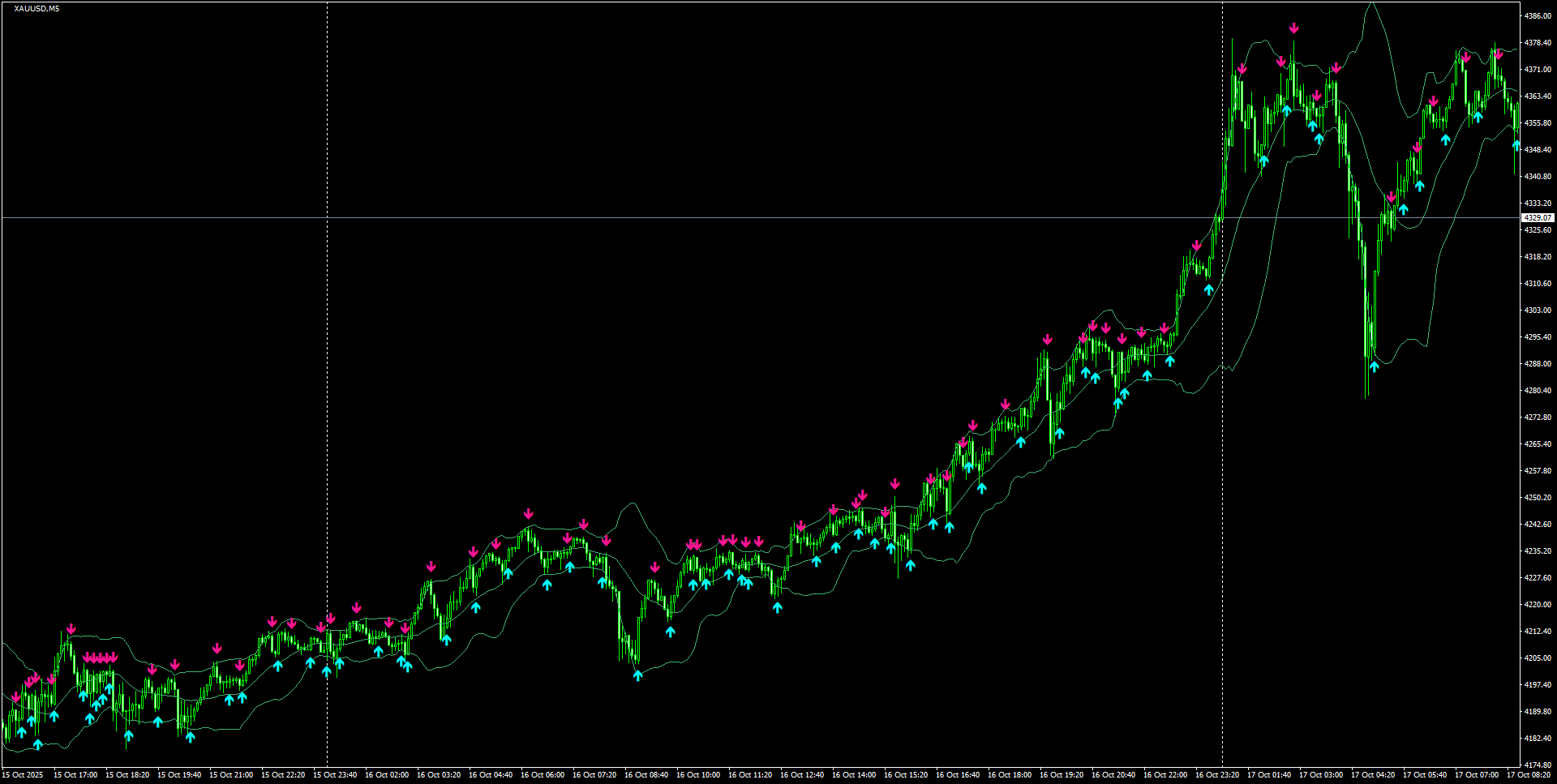Click the 15 Oct 2025 date label bottom left

[24, 774]
